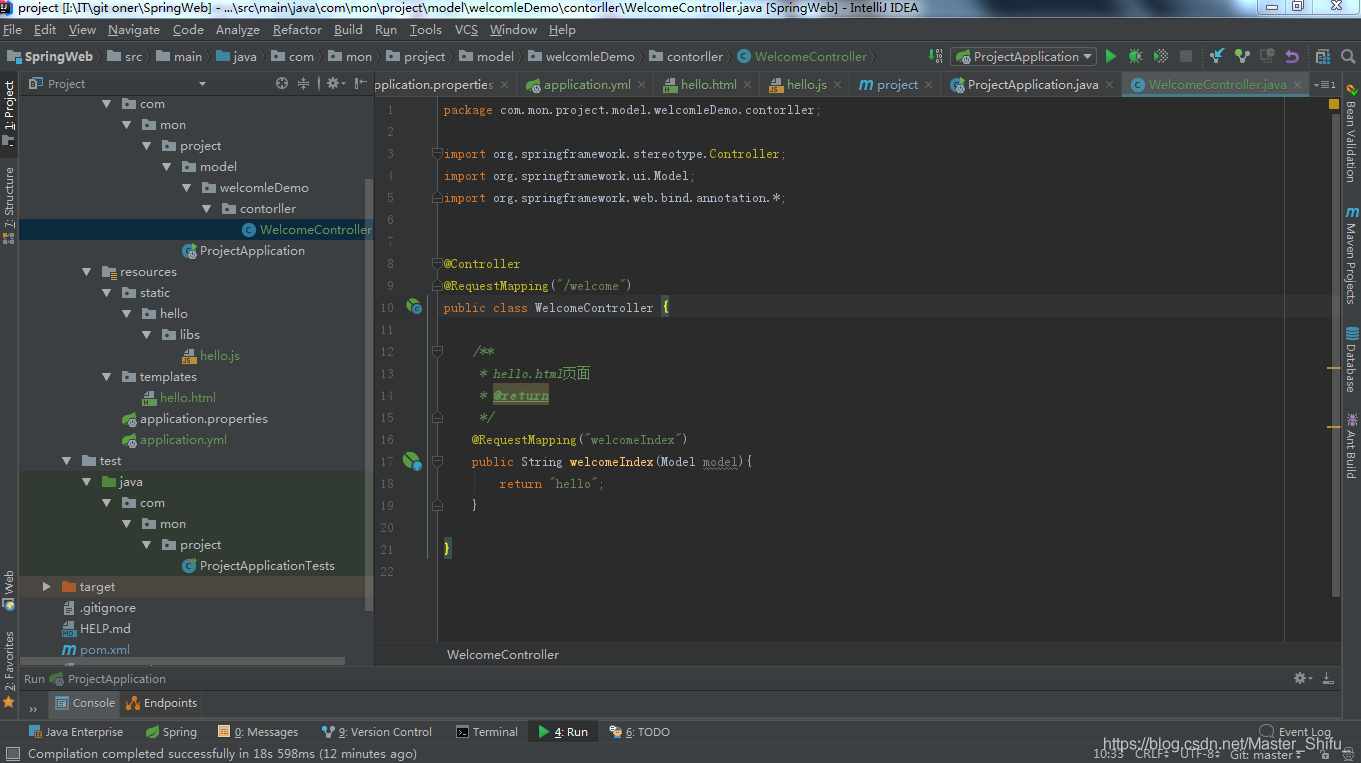Viewport: 1361px width, 763px height.
Task: Build project using the binary arrow icon
Action: click(x=935, y=57)
